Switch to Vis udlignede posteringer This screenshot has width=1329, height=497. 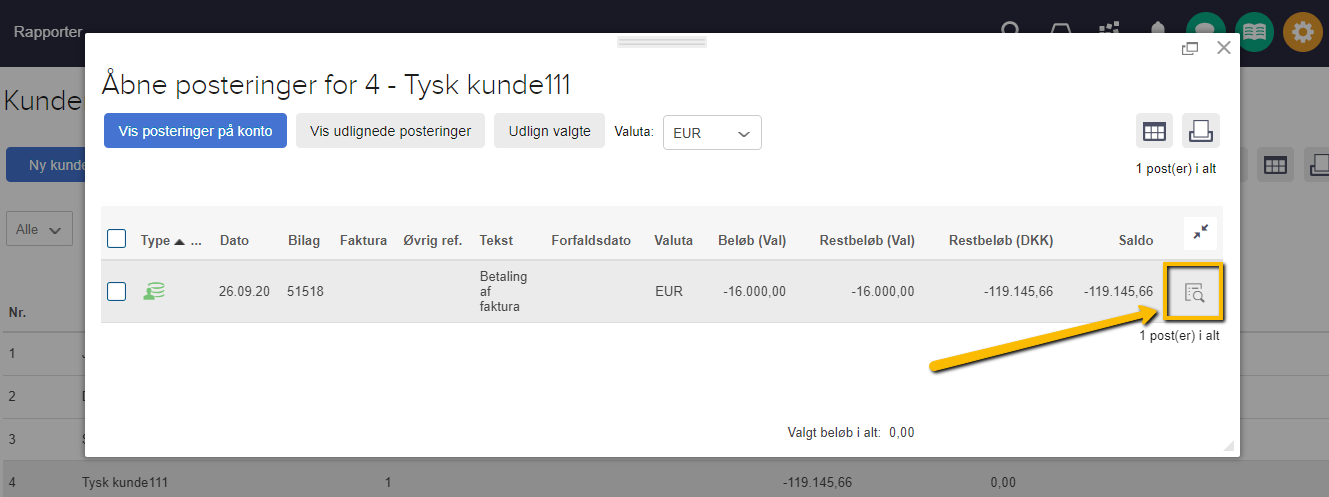tap(390, 131)
